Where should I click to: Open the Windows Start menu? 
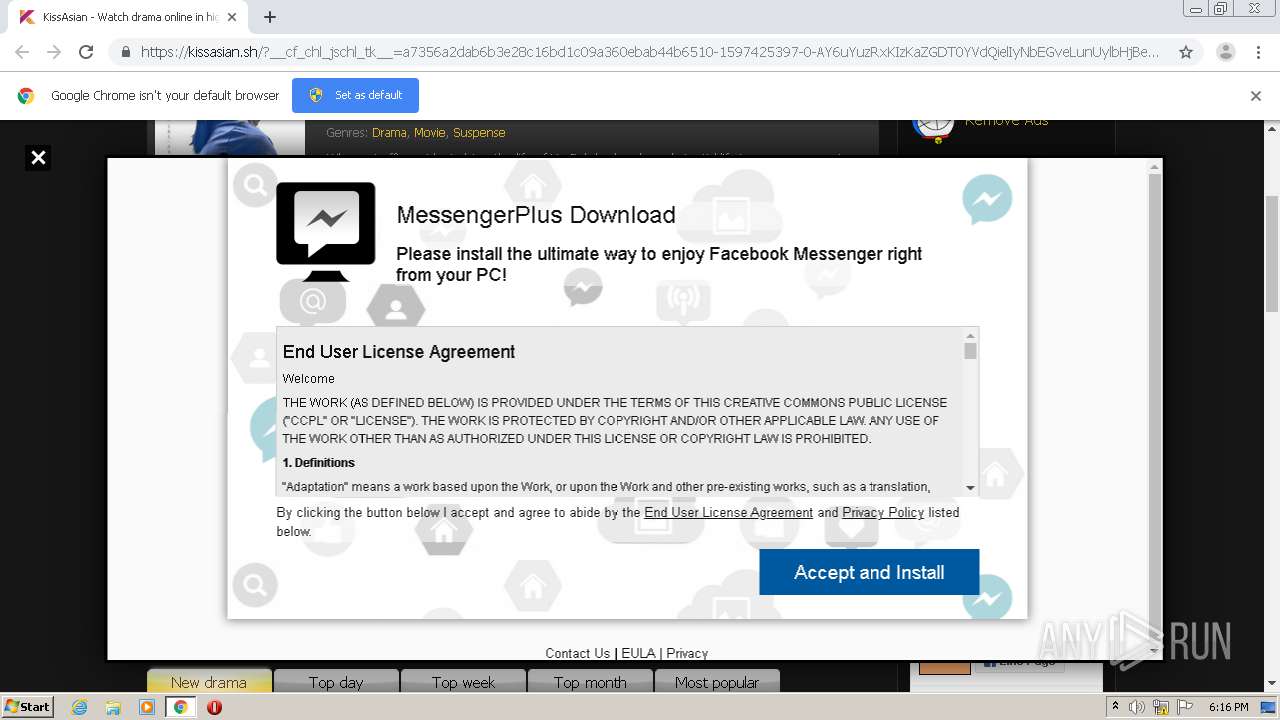click(x=28, y=707)
